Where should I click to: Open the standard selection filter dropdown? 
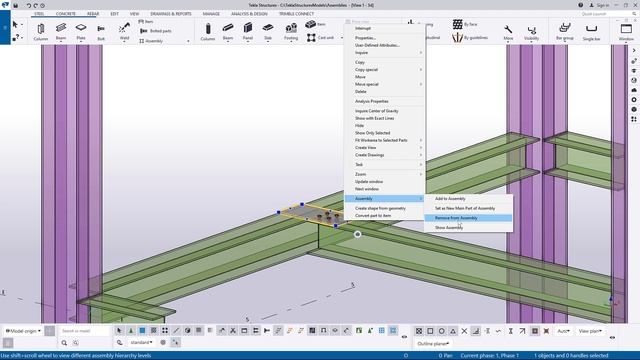pos(141,342)
